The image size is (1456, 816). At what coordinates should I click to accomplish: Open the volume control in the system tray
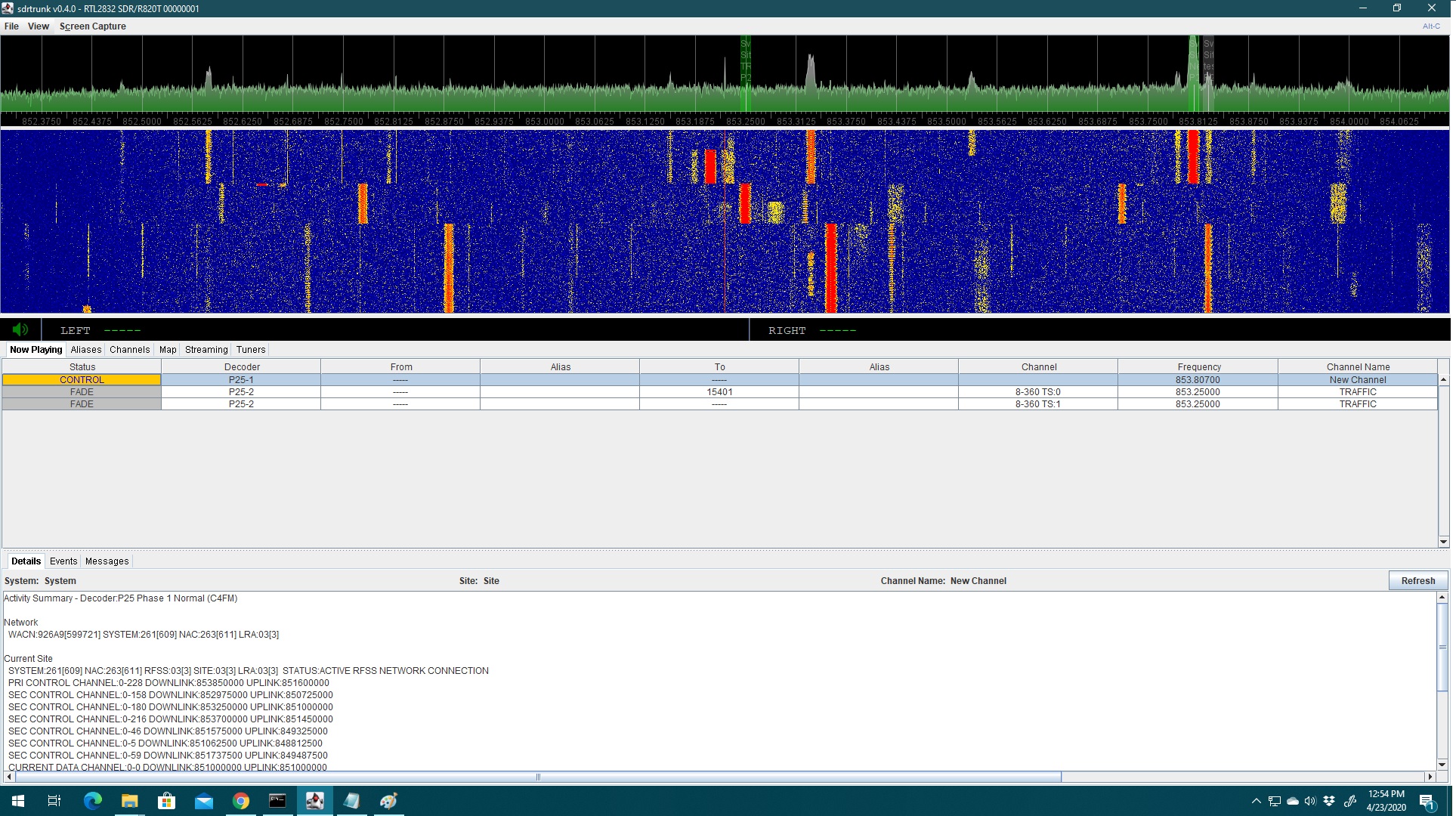coord(1309,800)
